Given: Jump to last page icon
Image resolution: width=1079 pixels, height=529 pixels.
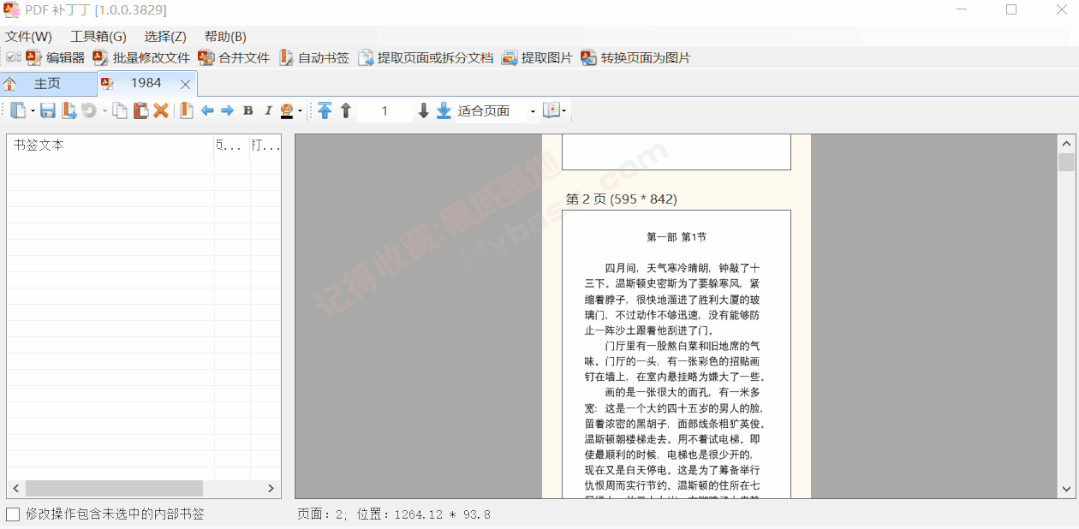Looking at the screenshot, I should click(x=444, y=111).
